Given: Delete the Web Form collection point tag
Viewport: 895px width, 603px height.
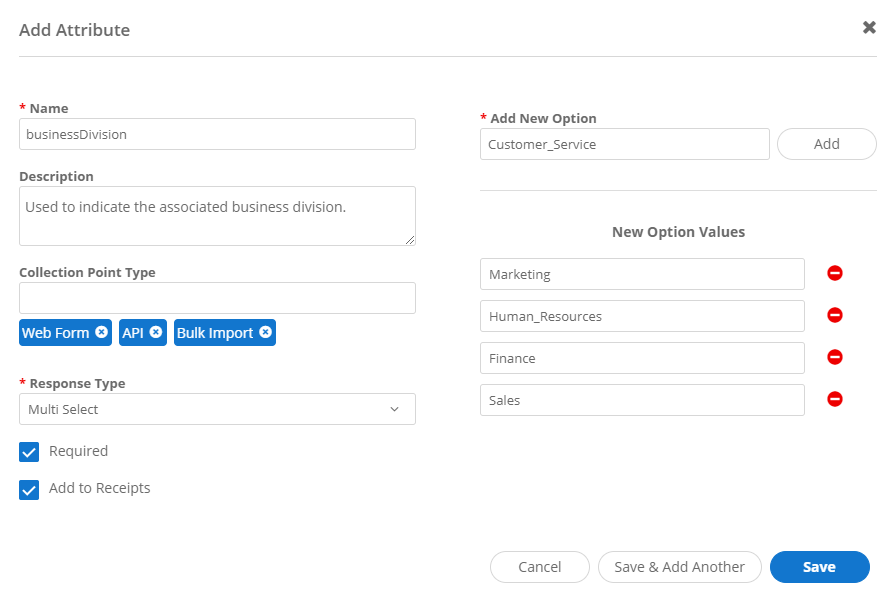Looking at the screenshot, I should [x=102, y=332].
